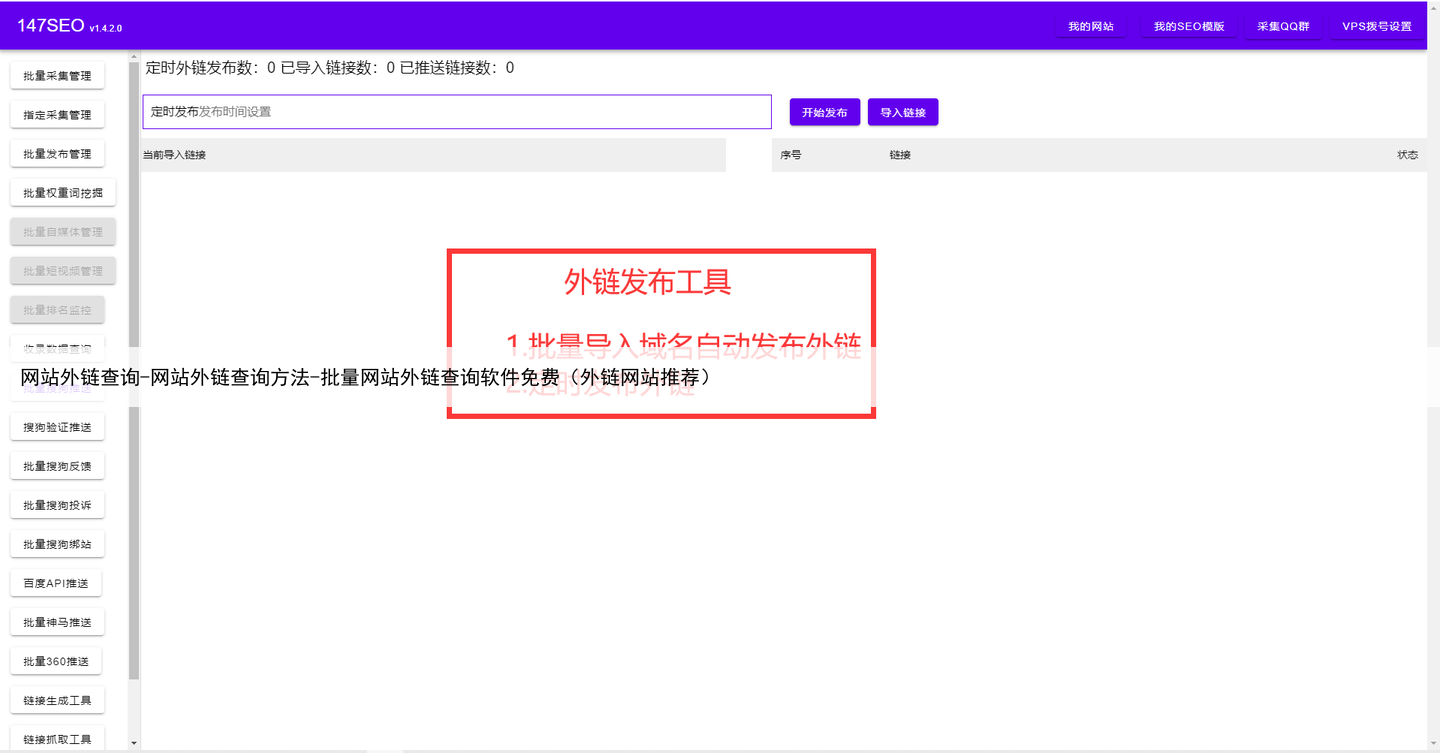The image size is (1440, 753).
Task: Select 批量搜狗投诉 option
Action: [x=57, y=505]
